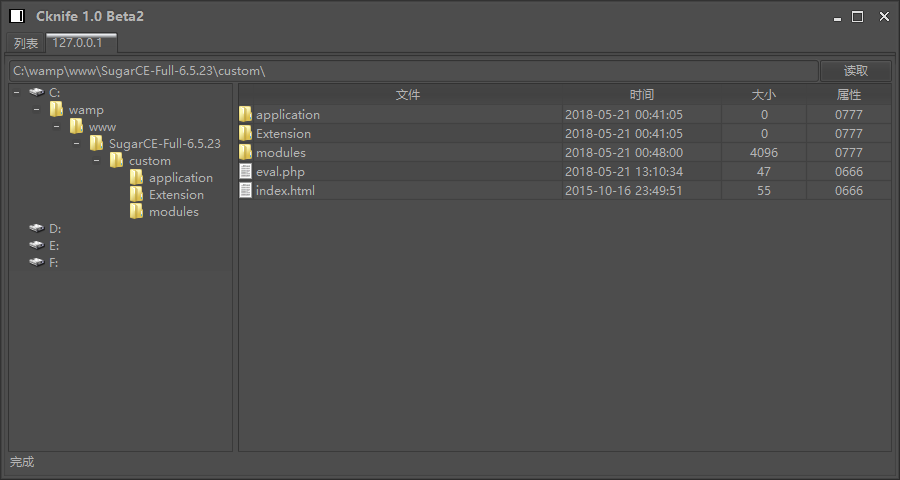Collapse the wamp folder node
This screenshot has height=480, width=900.
tap(37, 109)
